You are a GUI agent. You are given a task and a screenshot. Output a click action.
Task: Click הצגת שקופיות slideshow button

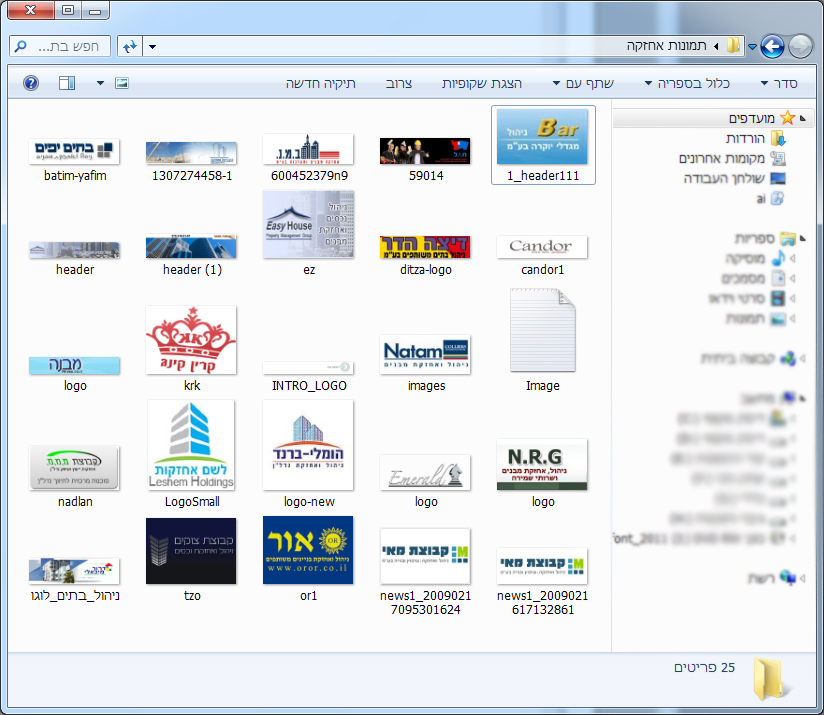tap(481, 83)
